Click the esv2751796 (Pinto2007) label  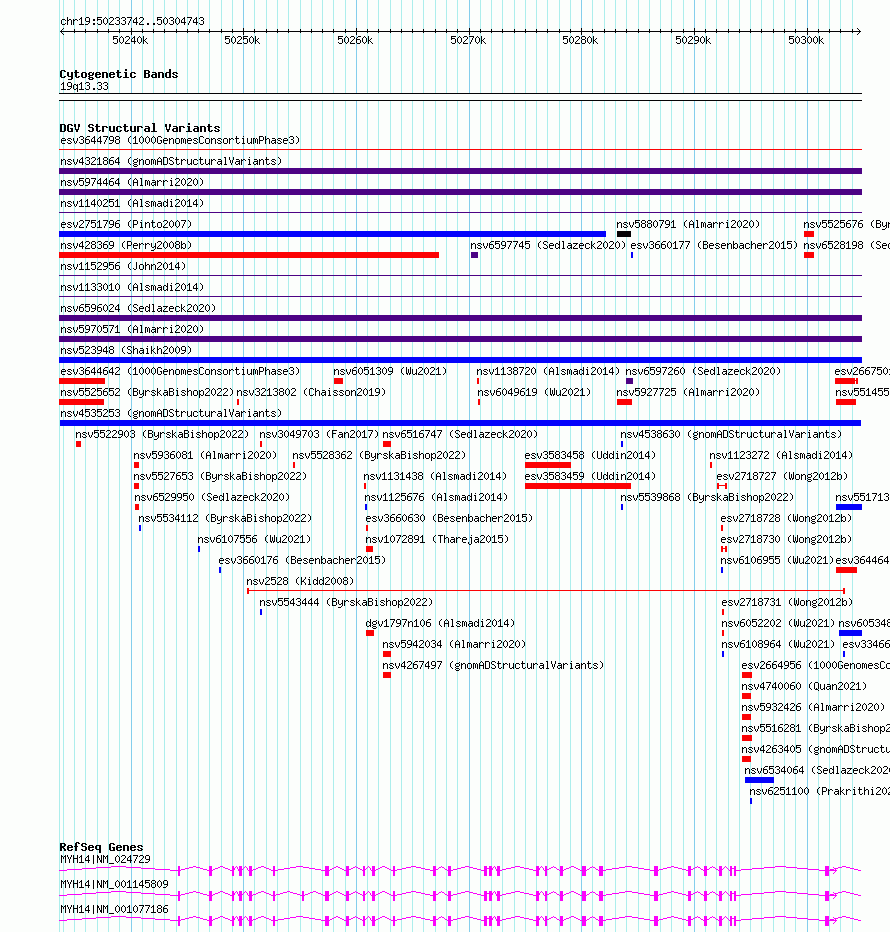(x=126, y=224)
